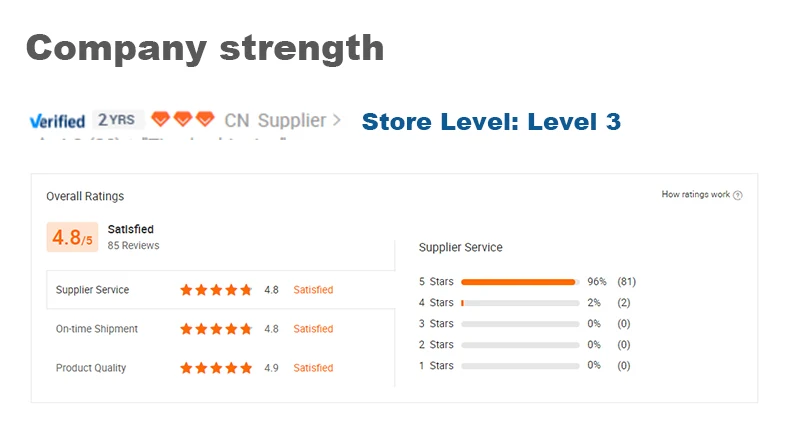Expand the CN Supplier chevron arrow
Image resolution: width=800 pixels, height=433 pixels.
(x=337, y=120)
